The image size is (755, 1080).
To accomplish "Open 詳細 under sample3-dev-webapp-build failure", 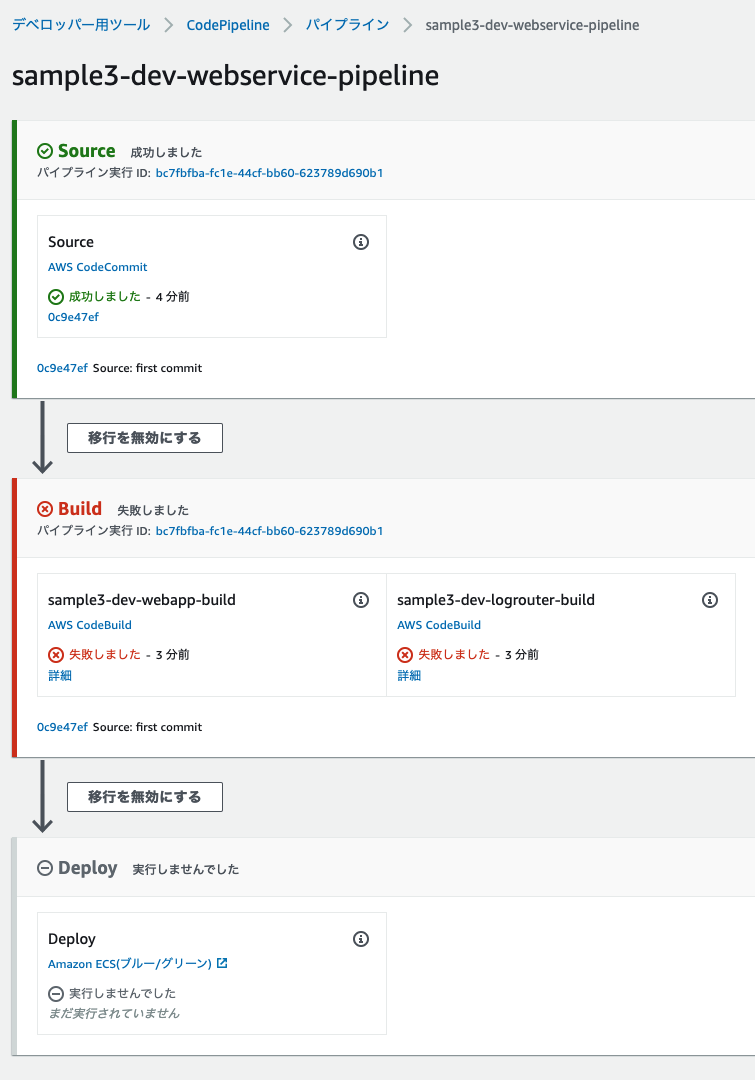I will point(58,675).
